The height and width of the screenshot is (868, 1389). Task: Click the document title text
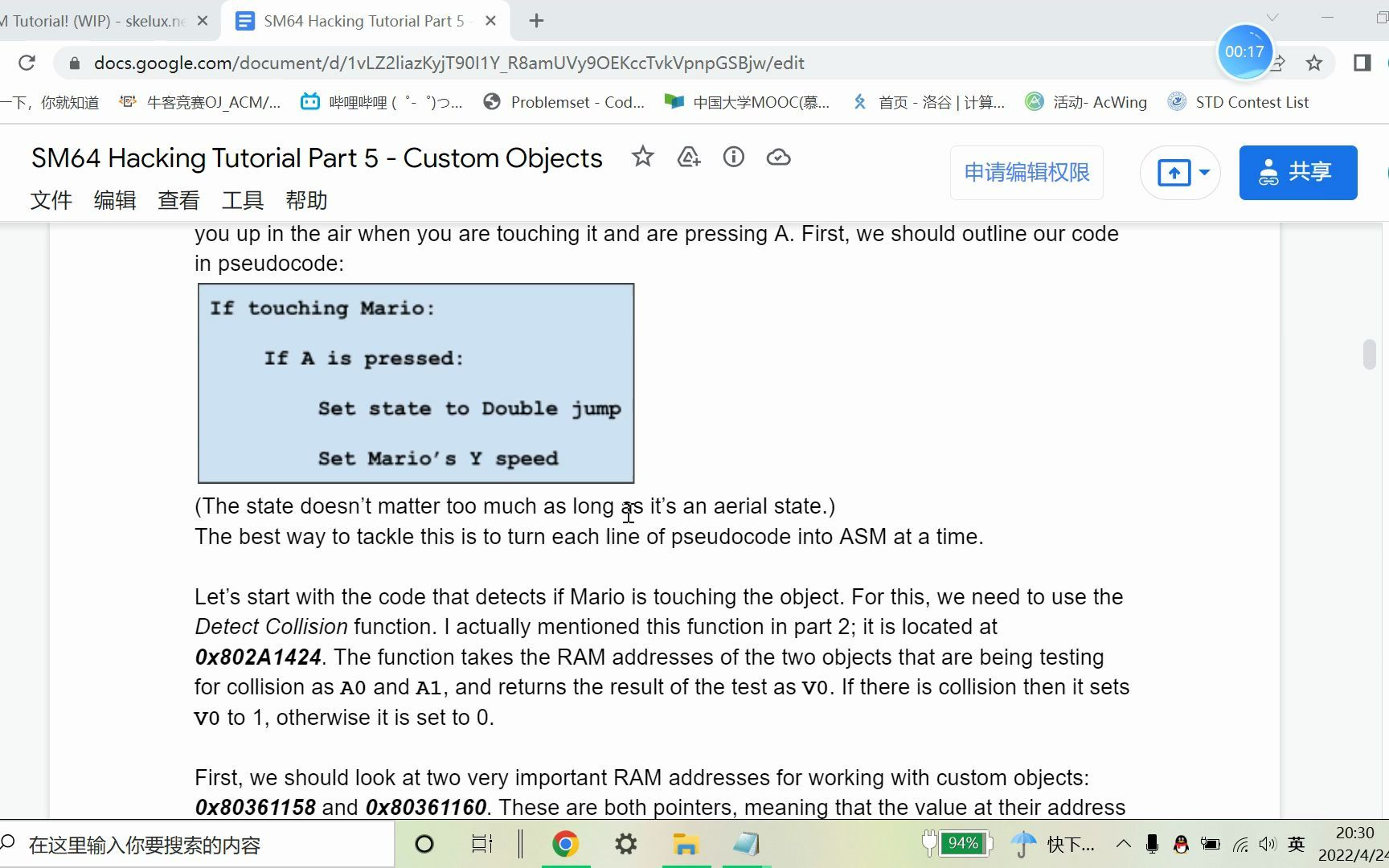[x=317, y=158]
